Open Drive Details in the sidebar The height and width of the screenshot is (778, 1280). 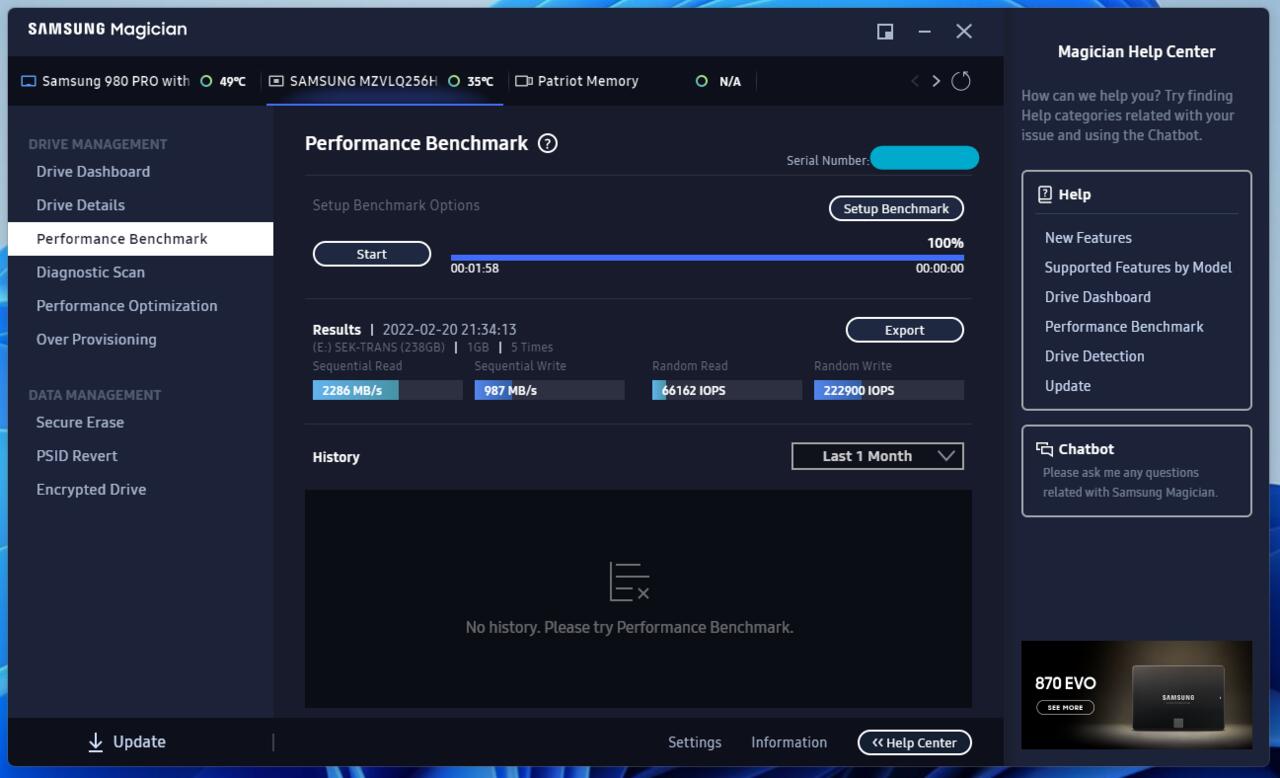pos(81,205)
